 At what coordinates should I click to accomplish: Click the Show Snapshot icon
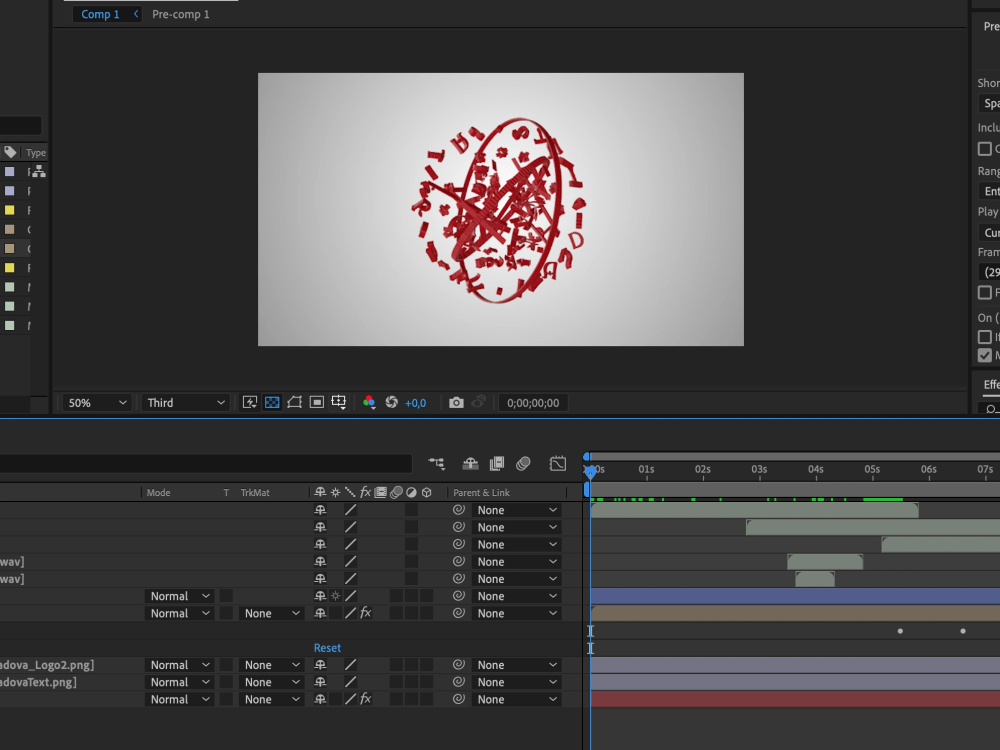[478, 402]
